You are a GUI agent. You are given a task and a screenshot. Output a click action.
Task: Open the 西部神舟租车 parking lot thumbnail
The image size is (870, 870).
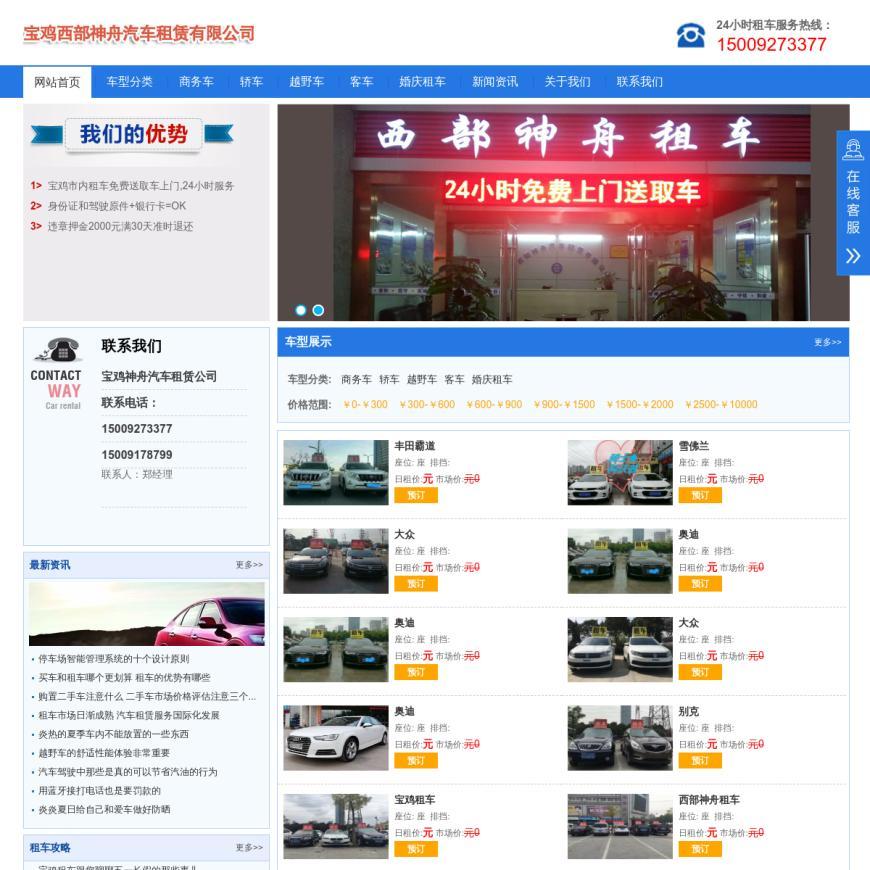point(620,826)
